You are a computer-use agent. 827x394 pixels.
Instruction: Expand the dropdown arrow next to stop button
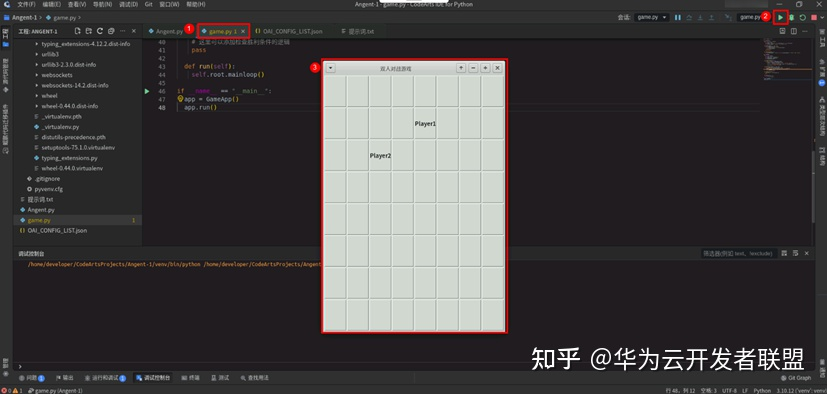[822, 17]
